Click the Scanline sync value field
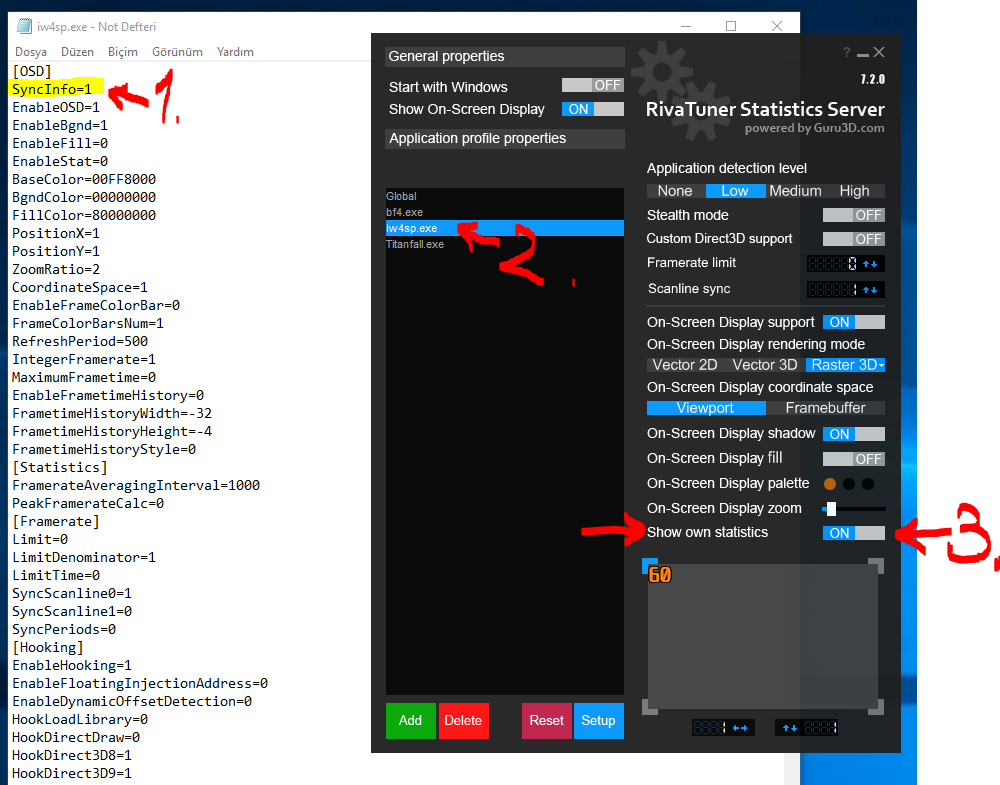Viewport: 1000px width, 785px height. (x=833, y=290)
